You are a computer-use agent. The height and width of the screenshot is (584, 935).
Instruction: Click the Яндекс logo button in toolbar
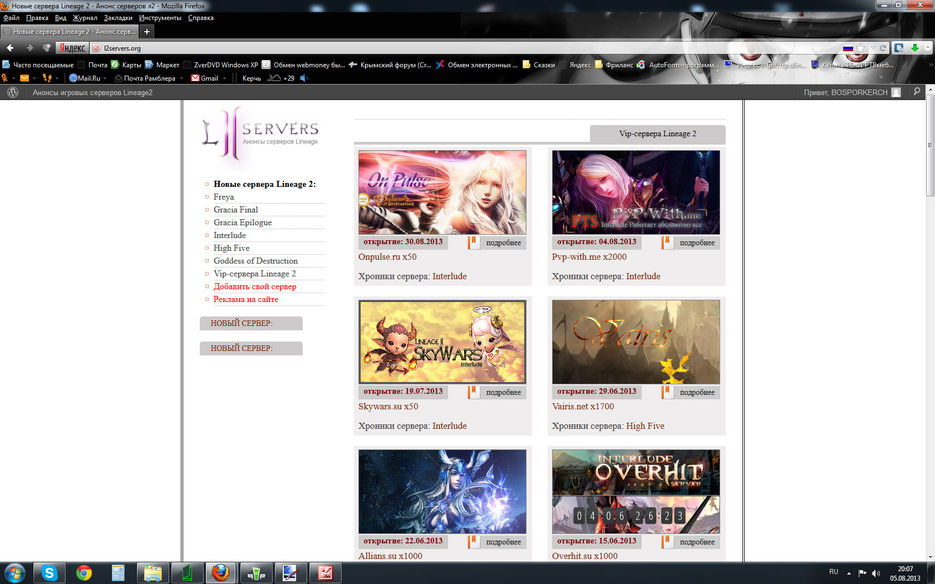point(72,48)
